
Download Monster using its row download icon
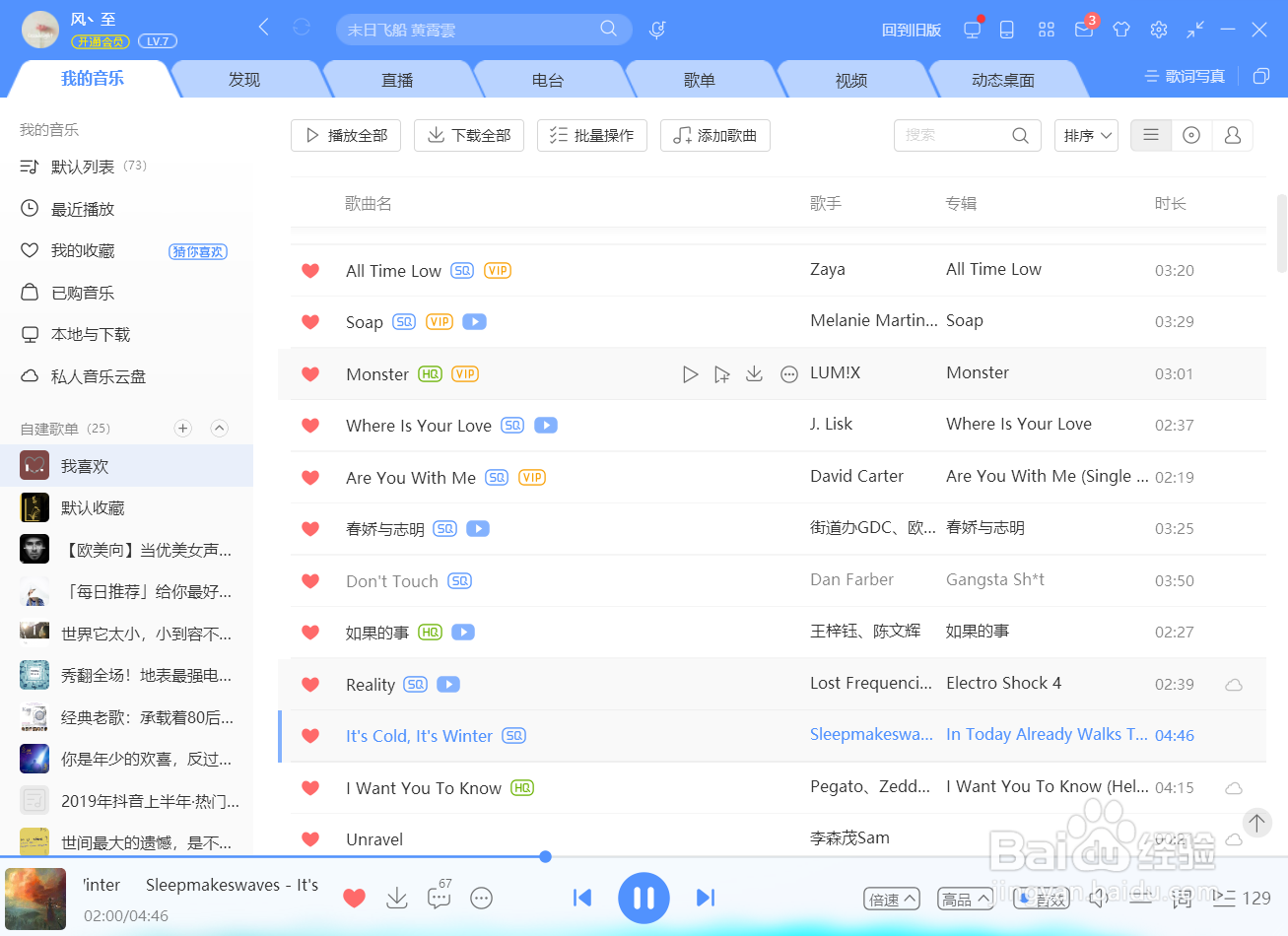pyautogui.click(x=755, y=373)
